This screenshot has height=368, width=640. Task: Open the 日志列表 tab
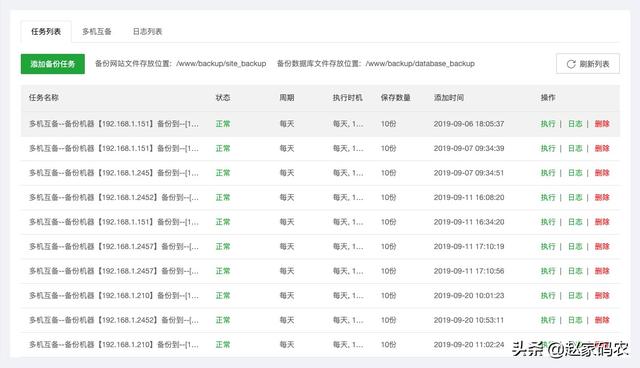coord(147,31)
